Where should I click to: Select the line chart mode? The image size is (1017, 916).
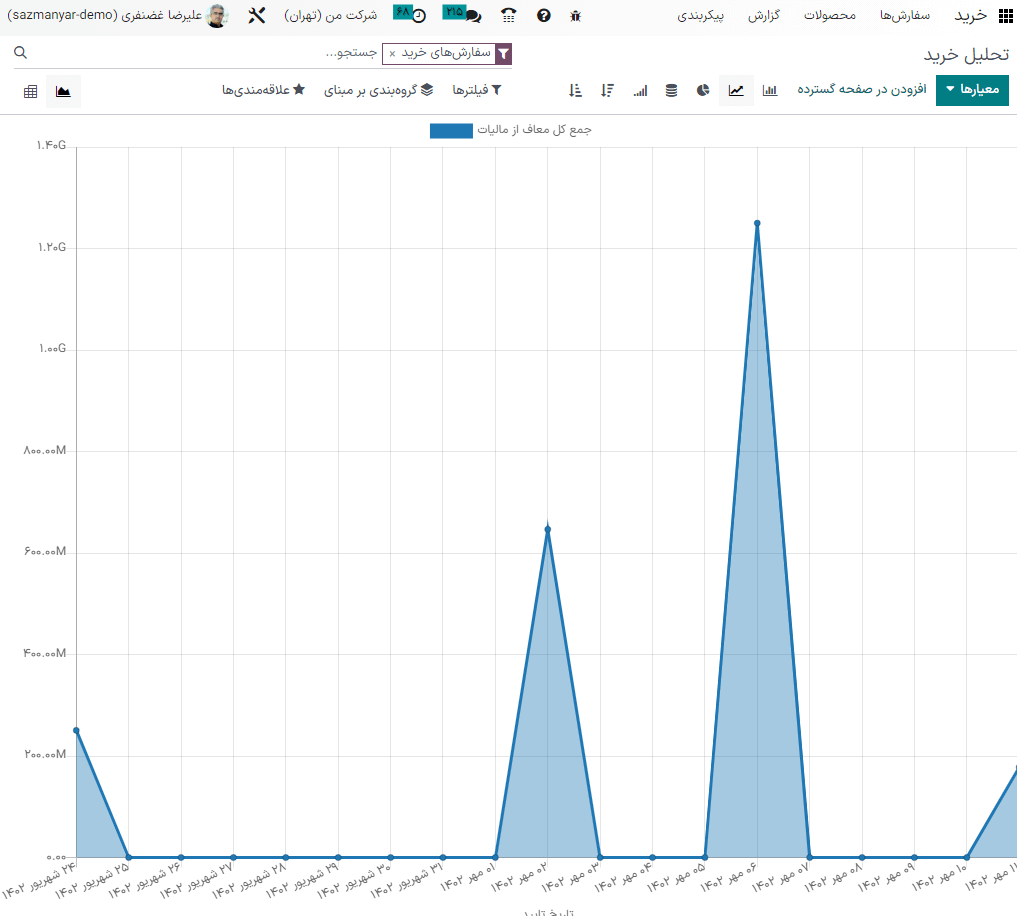click(736, 91)
